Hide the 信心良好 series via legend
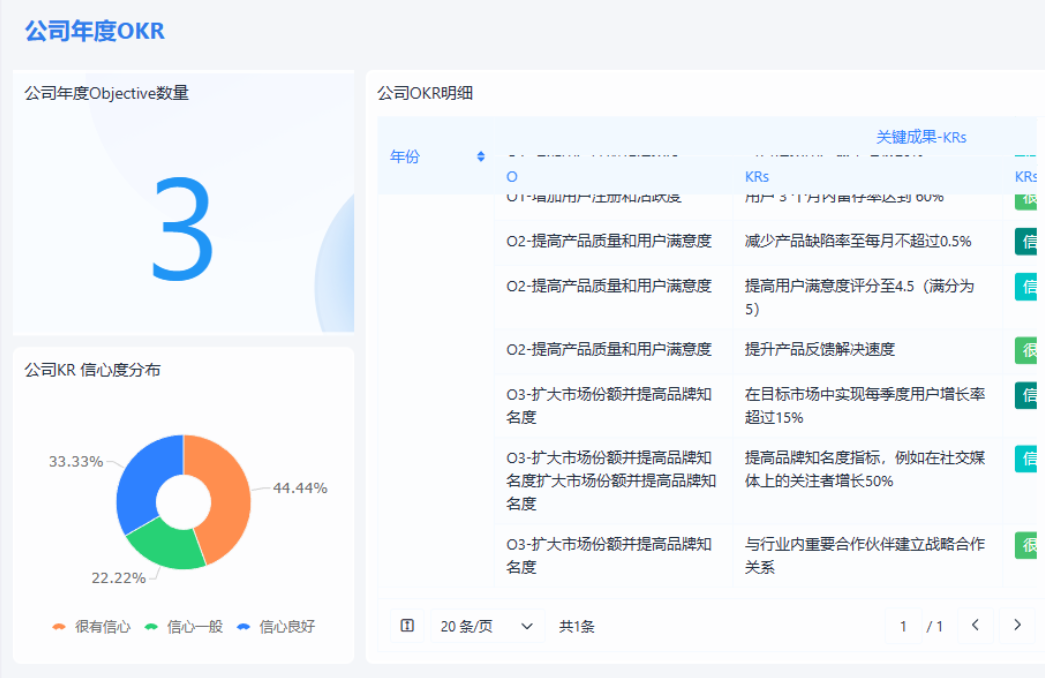Image resolution: width=1045 pixels, height=678 pixels. click(276, 627)
